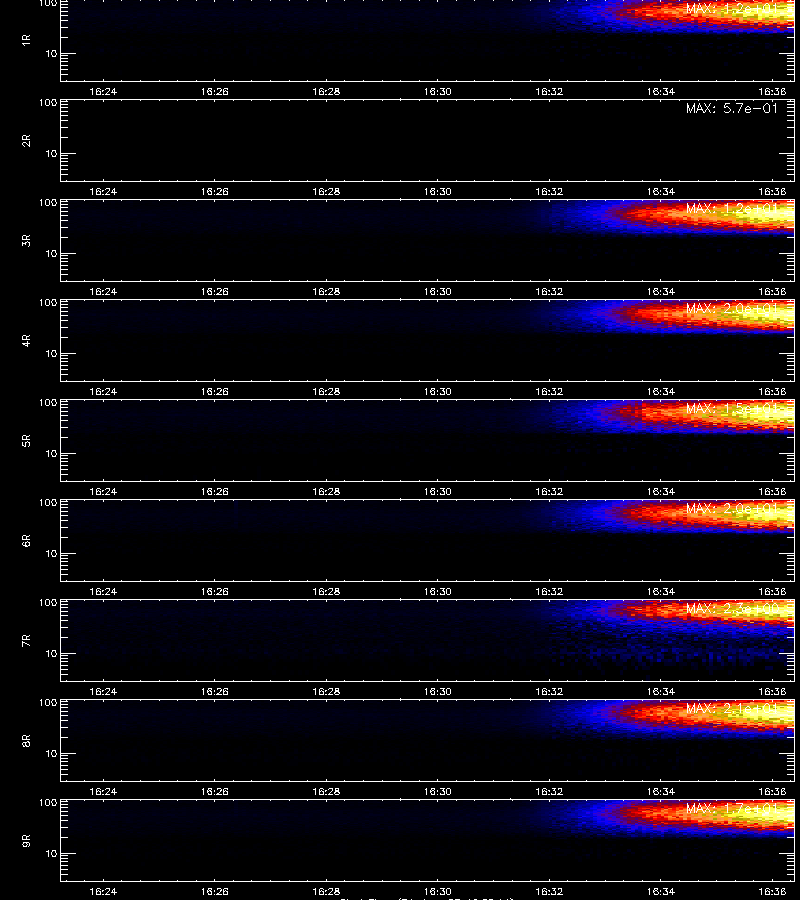Screen dimensions: 800x900
Task: Click the 16:28 tick label below 5R panel
Action: [326, 491]
